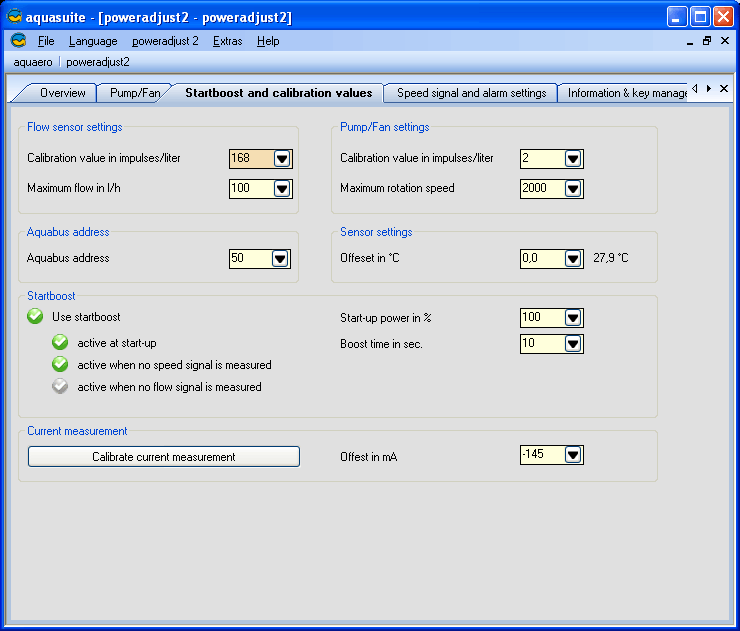Image resolution: width=740 pixels, height=631 pixels.
Task: Click the MDI child minimize icon
Action: (x=690, y=41)
